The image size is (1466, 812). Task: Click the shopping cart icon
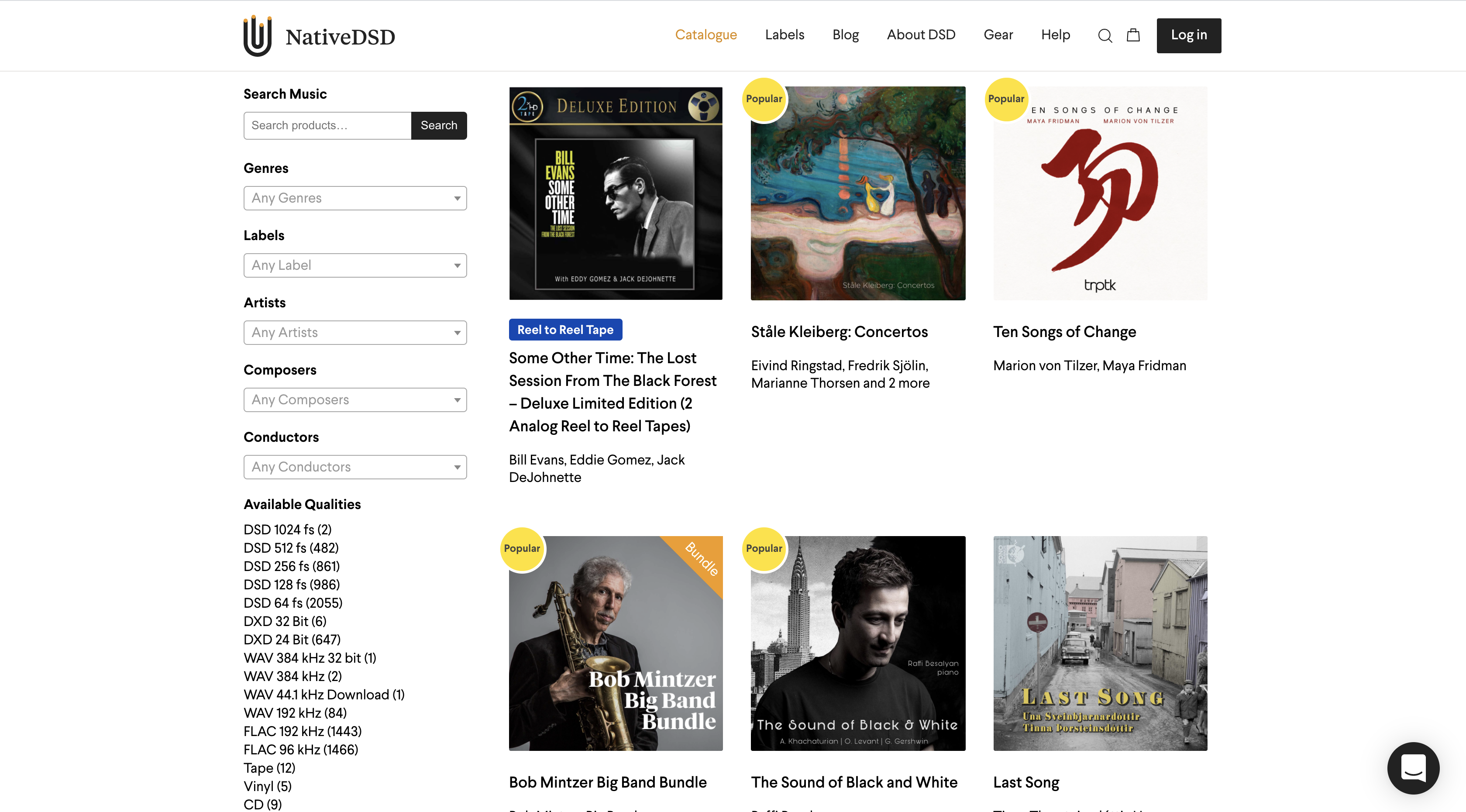click(1133, 35)
